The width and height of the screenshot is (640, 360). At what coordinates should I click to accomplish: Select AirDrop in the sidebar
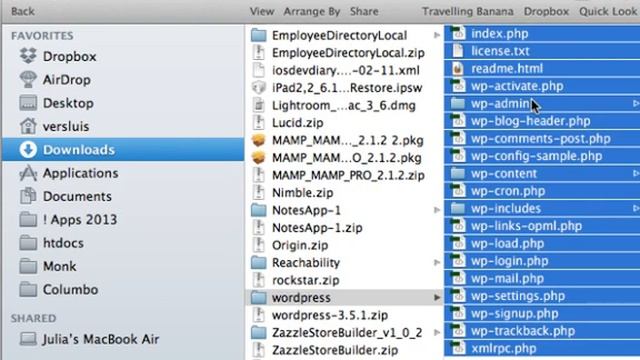click(x=55, y=80)
